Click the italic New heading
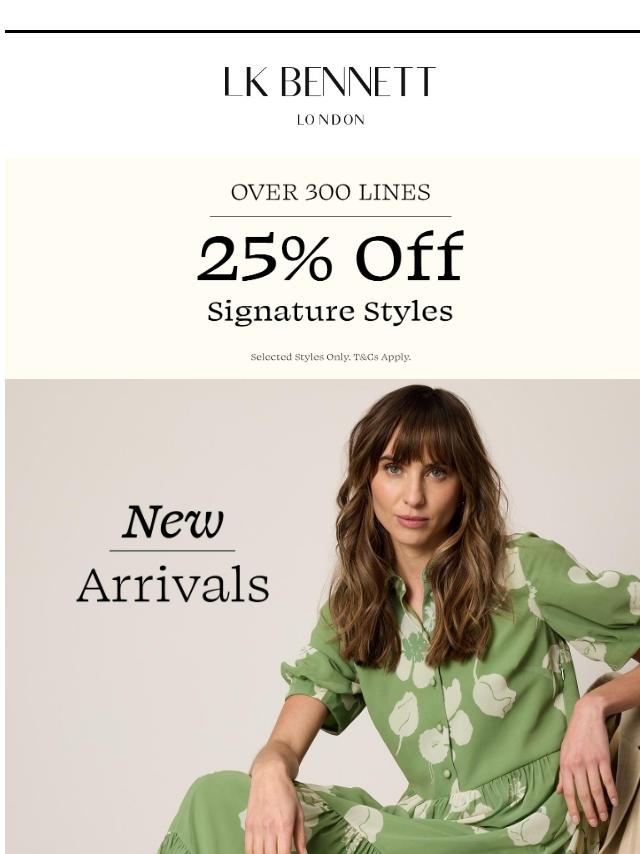This screenshot has width=640, height=854. pos(173,521)
